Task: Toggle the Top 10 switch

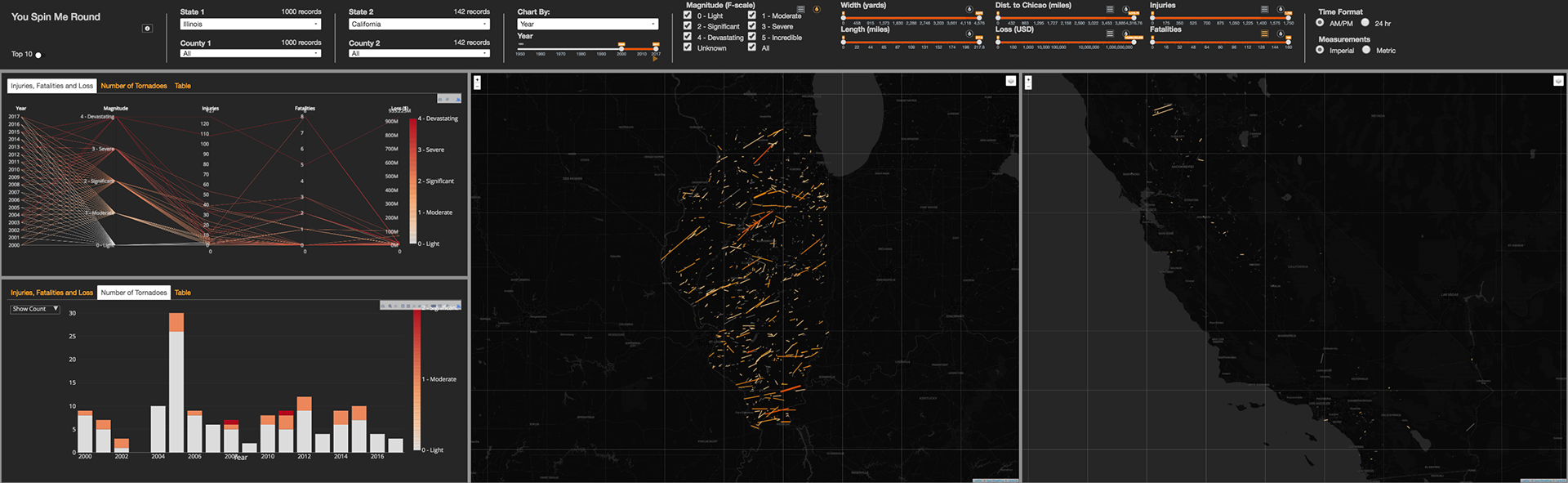Action: pyautogui.click(x=38, y=55)
